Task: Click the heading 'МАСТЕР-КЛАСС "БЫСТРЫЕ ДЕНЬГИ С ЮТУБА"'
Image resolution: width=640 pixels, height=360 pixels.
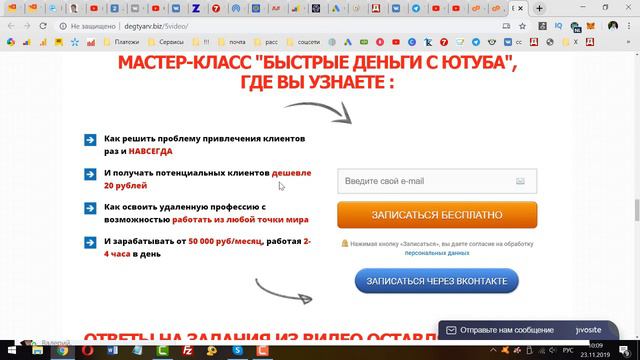Action: point(317,62)
